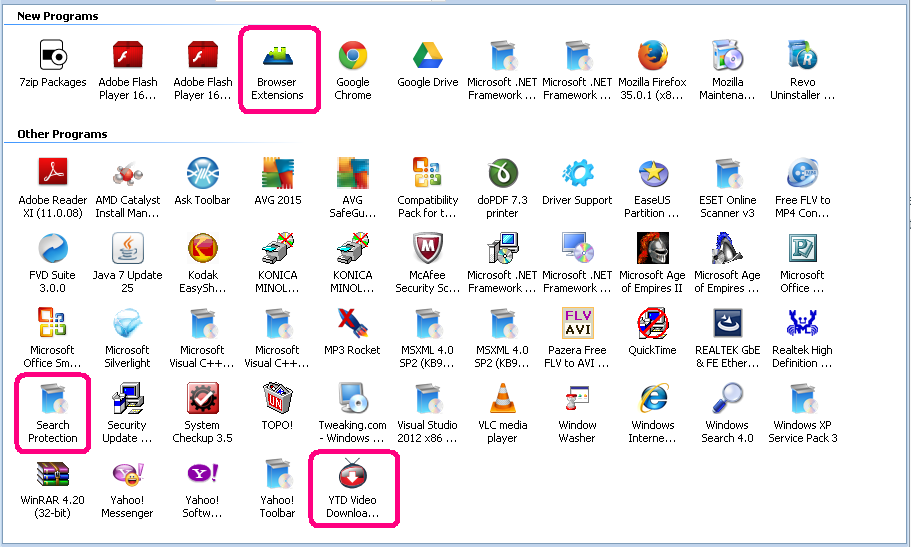Click the Microsoft Silverlight icon
The height and width of the screenshot is (547, 911).
[x=128, y=323]
